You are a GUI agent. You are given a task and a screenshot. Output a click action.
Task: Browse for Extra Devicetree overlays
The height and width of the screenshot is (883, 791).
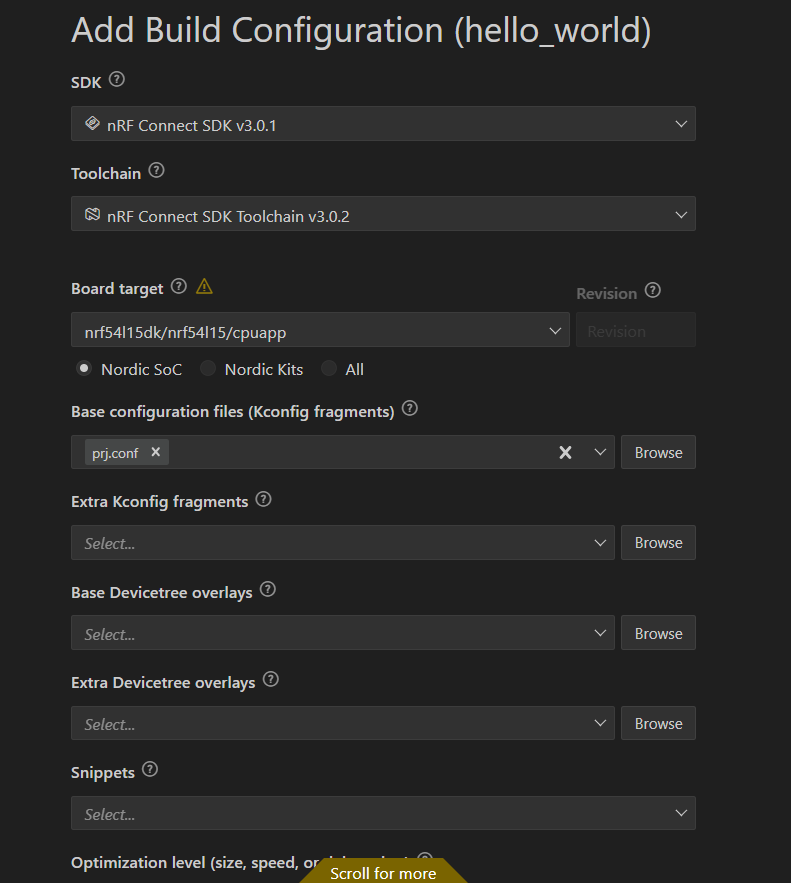pos(658,723)
